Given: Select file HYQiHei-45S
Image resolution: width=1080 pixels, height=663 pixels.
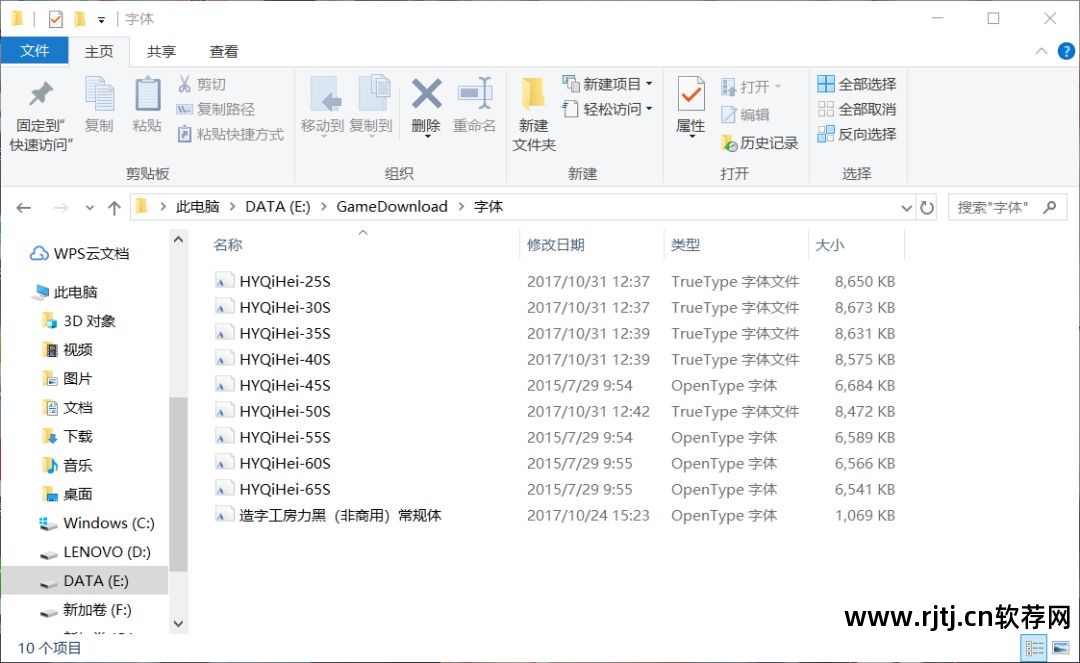Looking at the screenshot, I should click(273, 386).
